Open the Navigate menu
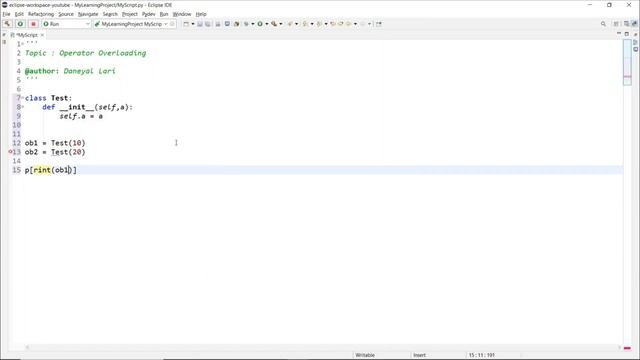The image size is (640, 360). coord(88,14)
